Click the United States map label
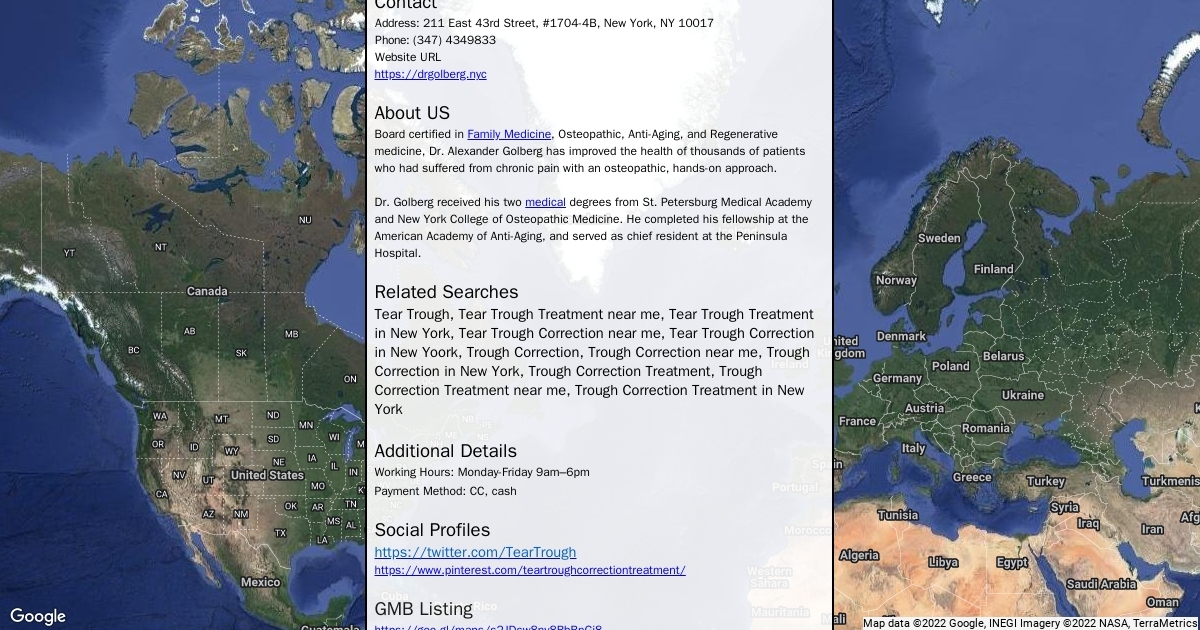 point(267,475)
